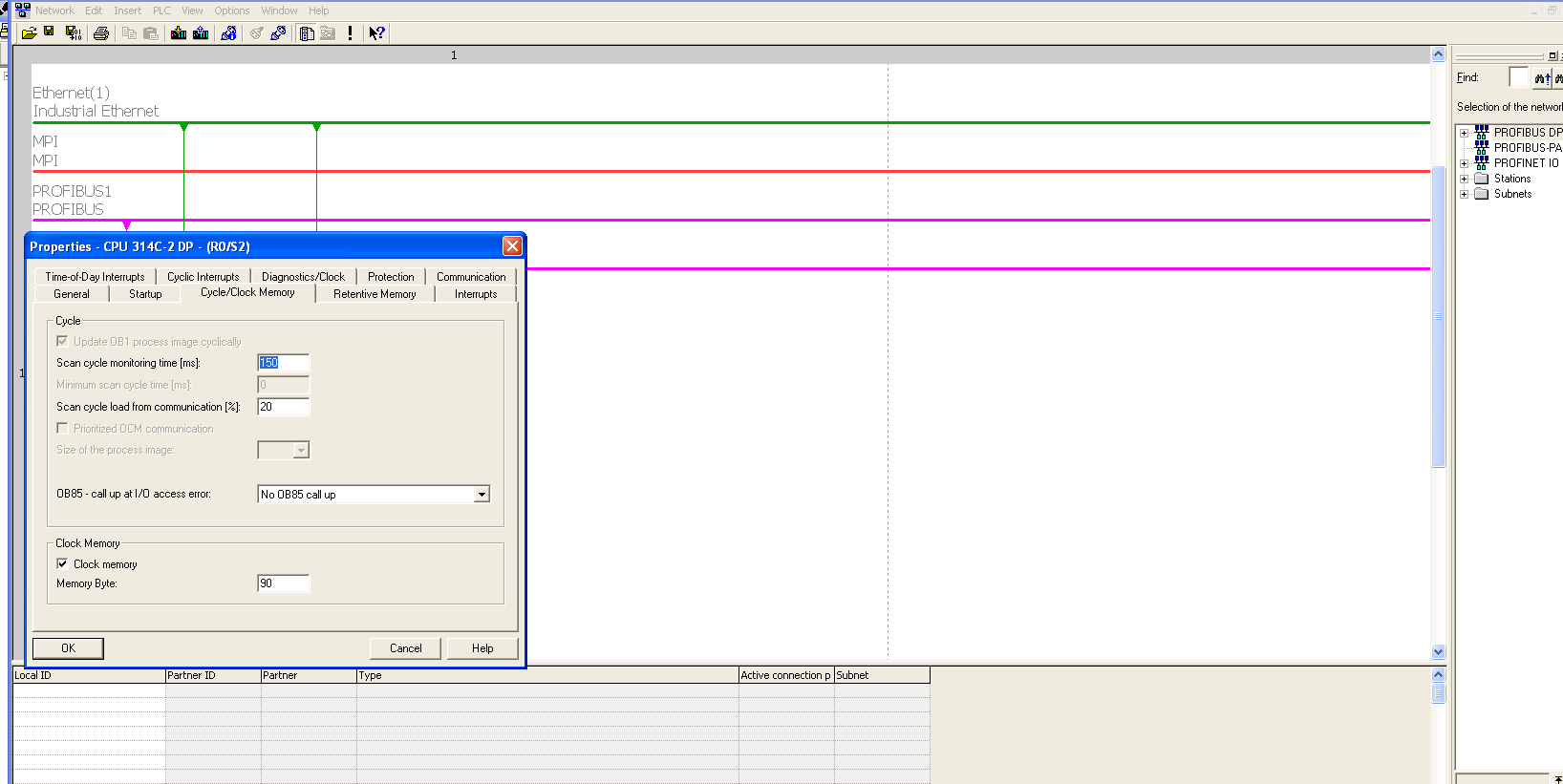Click Cancel in the Properties dialog
The image size is (1563, 784).
pyautogui.click(x=405, y=648)
